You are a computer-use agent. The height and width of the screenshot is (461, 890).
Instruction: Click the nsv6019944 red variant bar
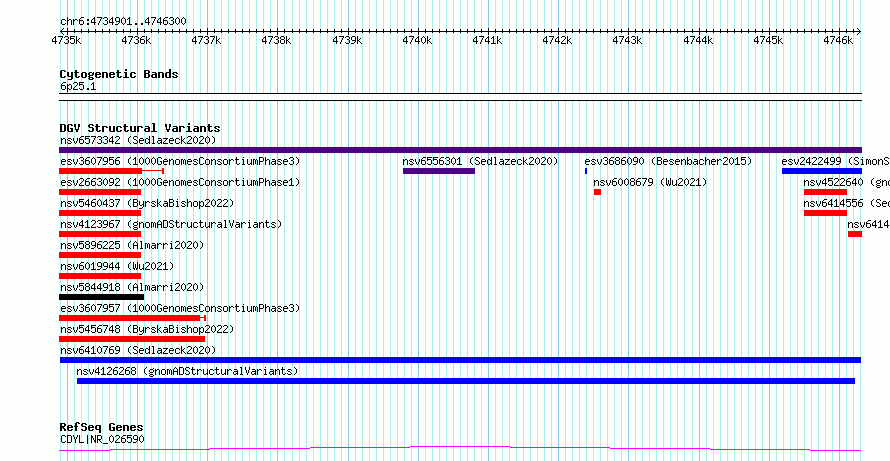[100, 276]
